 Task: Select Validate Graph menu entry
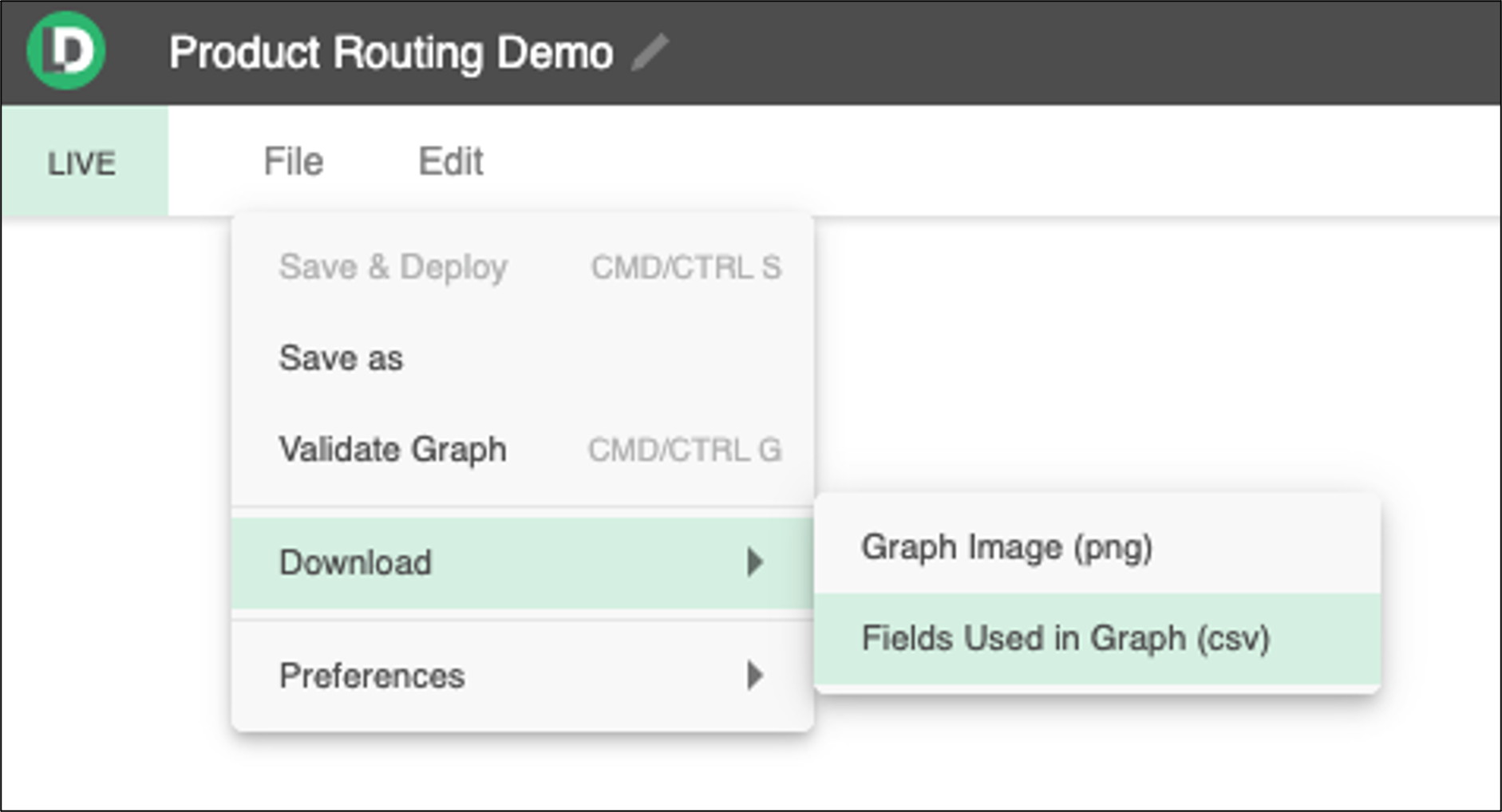(x=523, y=450)
